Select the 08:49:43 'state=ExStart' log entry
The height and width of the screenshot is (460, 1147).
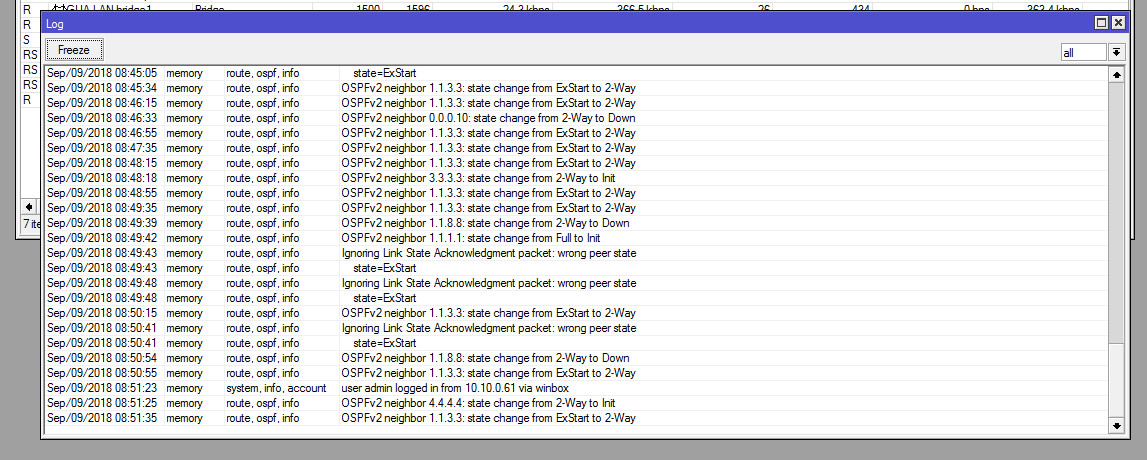(x=576, y=268)
